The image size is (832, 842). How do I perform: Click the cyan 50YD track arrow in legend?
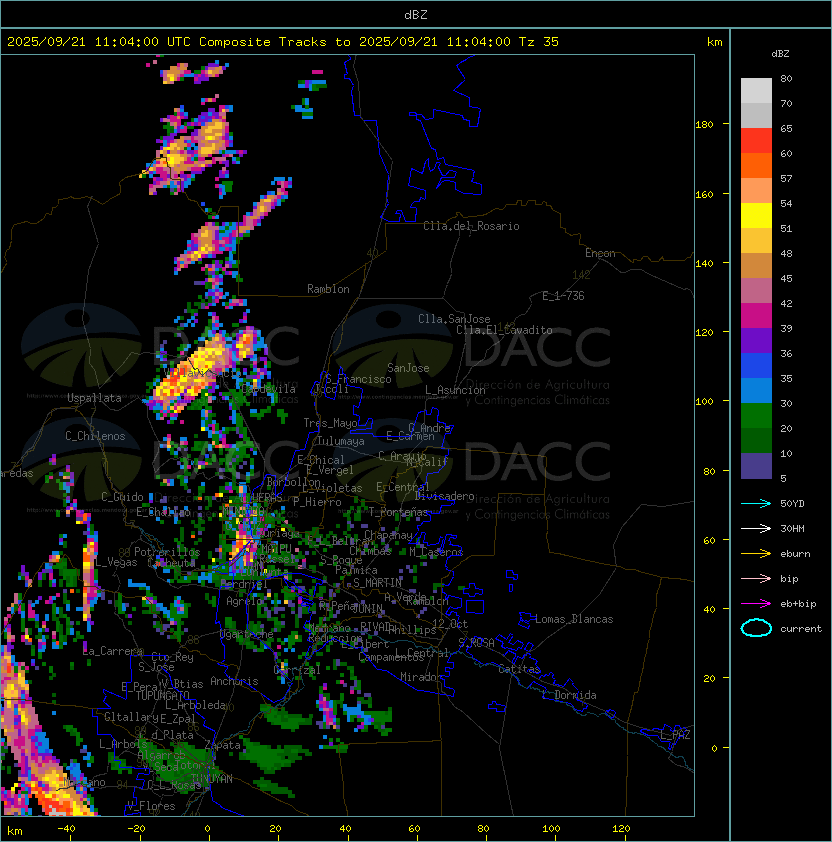pos(756,503)
